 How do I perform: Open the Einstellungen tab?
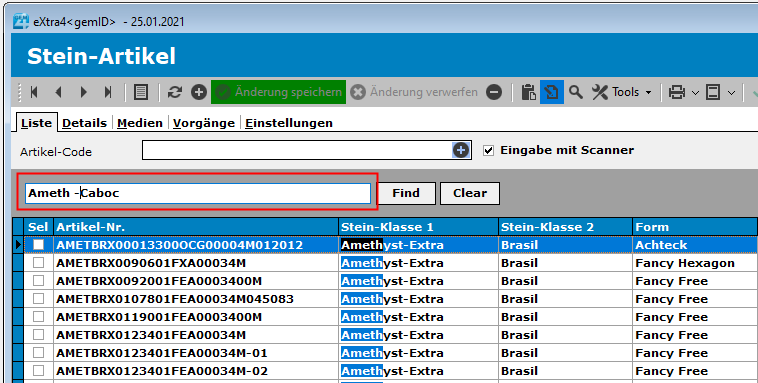[x=289, y=123]
